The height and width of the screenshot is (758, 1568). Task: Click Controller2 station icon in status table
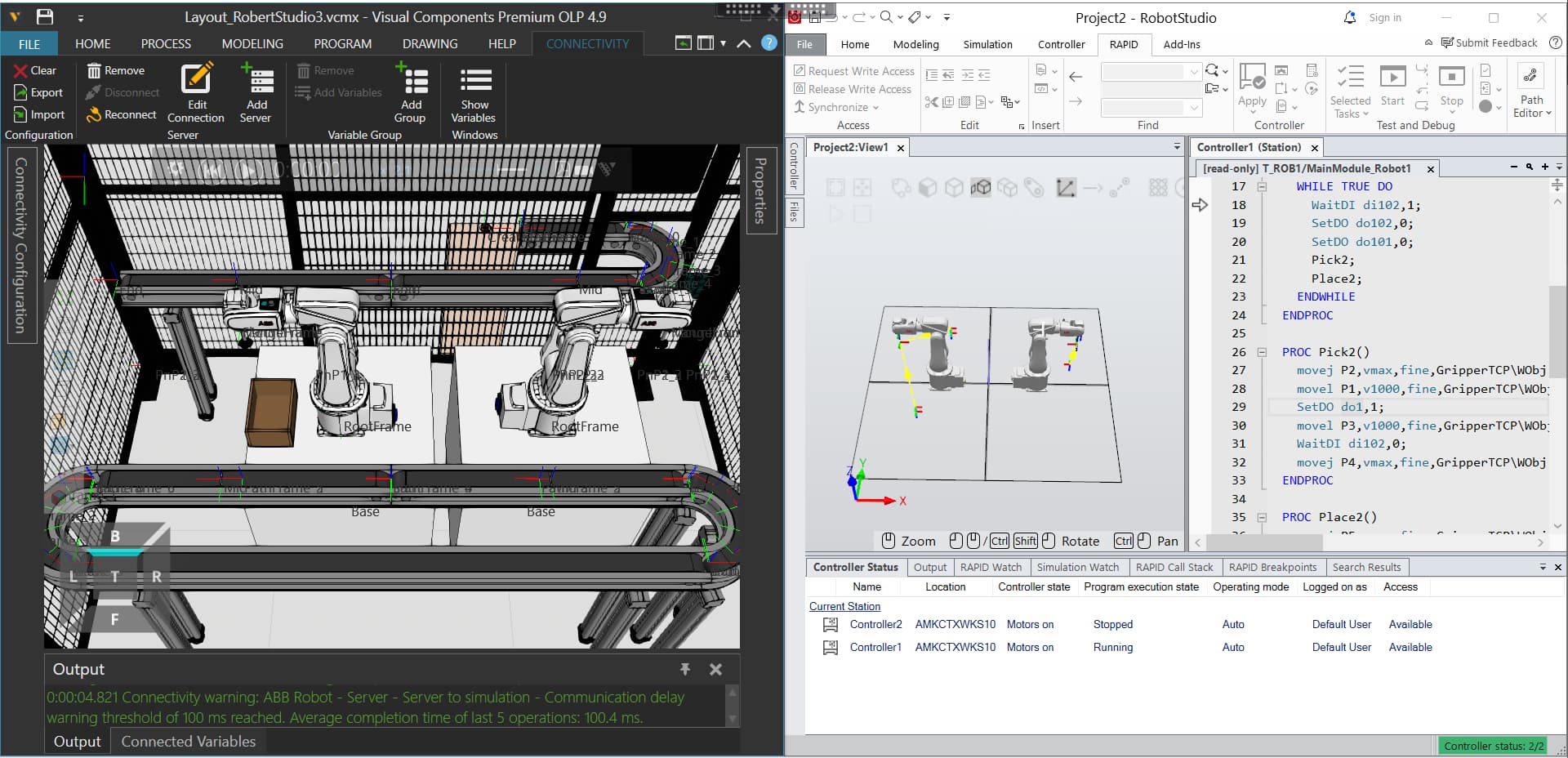point(831,625)
